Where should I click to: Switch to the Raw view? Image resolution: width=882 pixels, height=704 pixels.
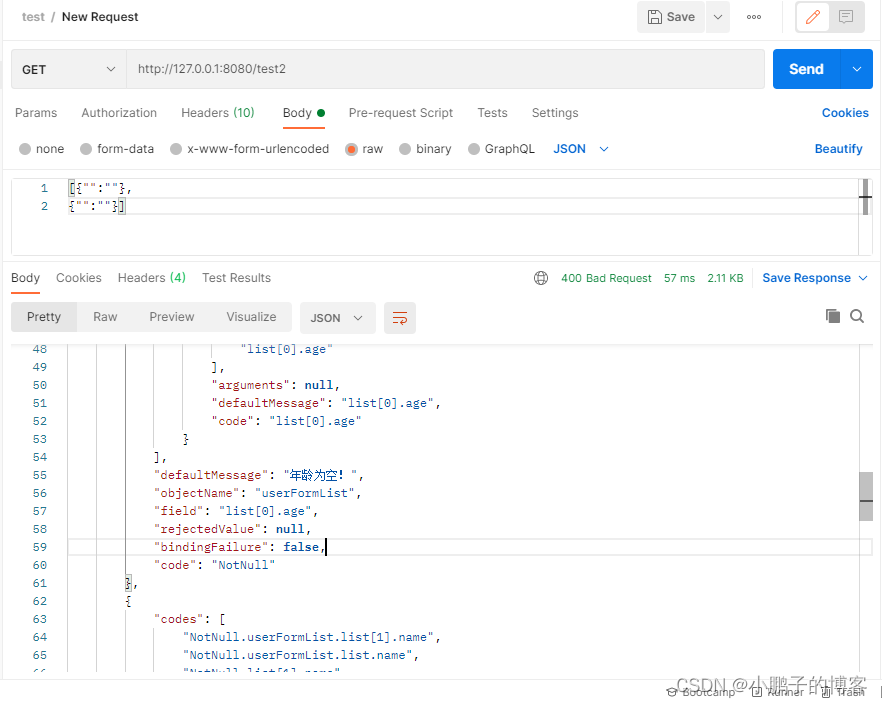click(x=105, y=317)
